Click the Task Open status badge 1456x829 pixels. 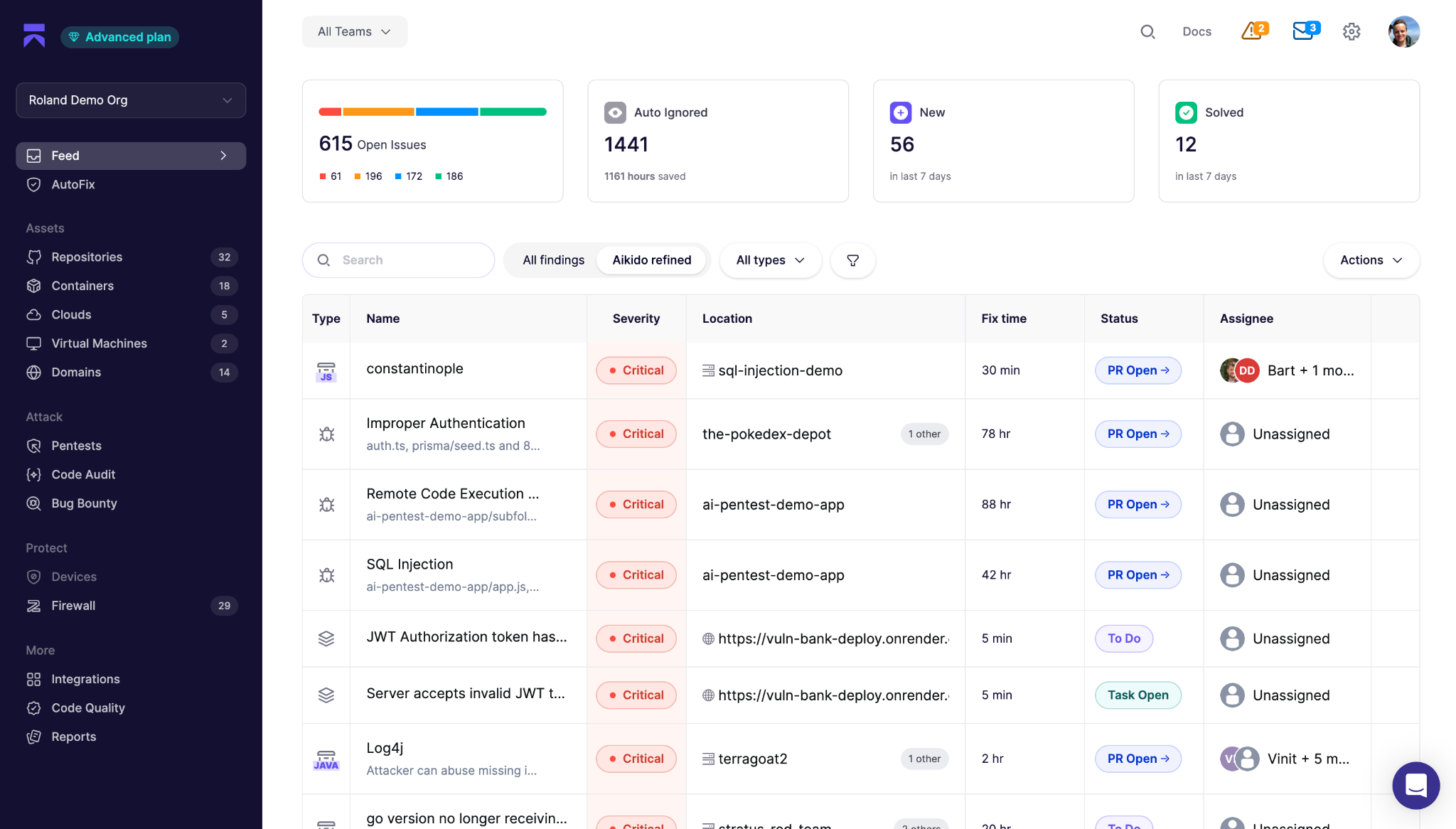click(1138, 695)
